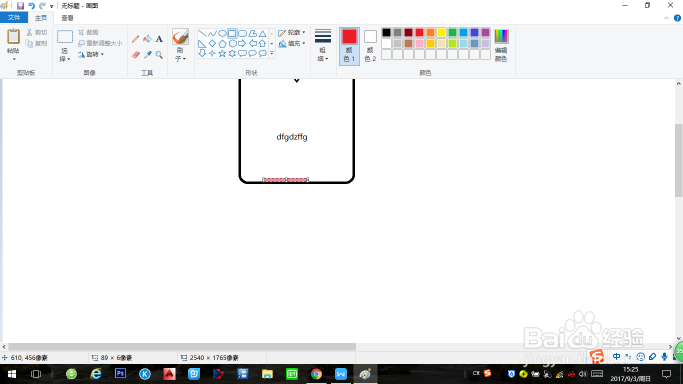Viewport: 683px width, 384px height.
Task: Open the Rotate dropdown
Action: click(x=91, y=54)
